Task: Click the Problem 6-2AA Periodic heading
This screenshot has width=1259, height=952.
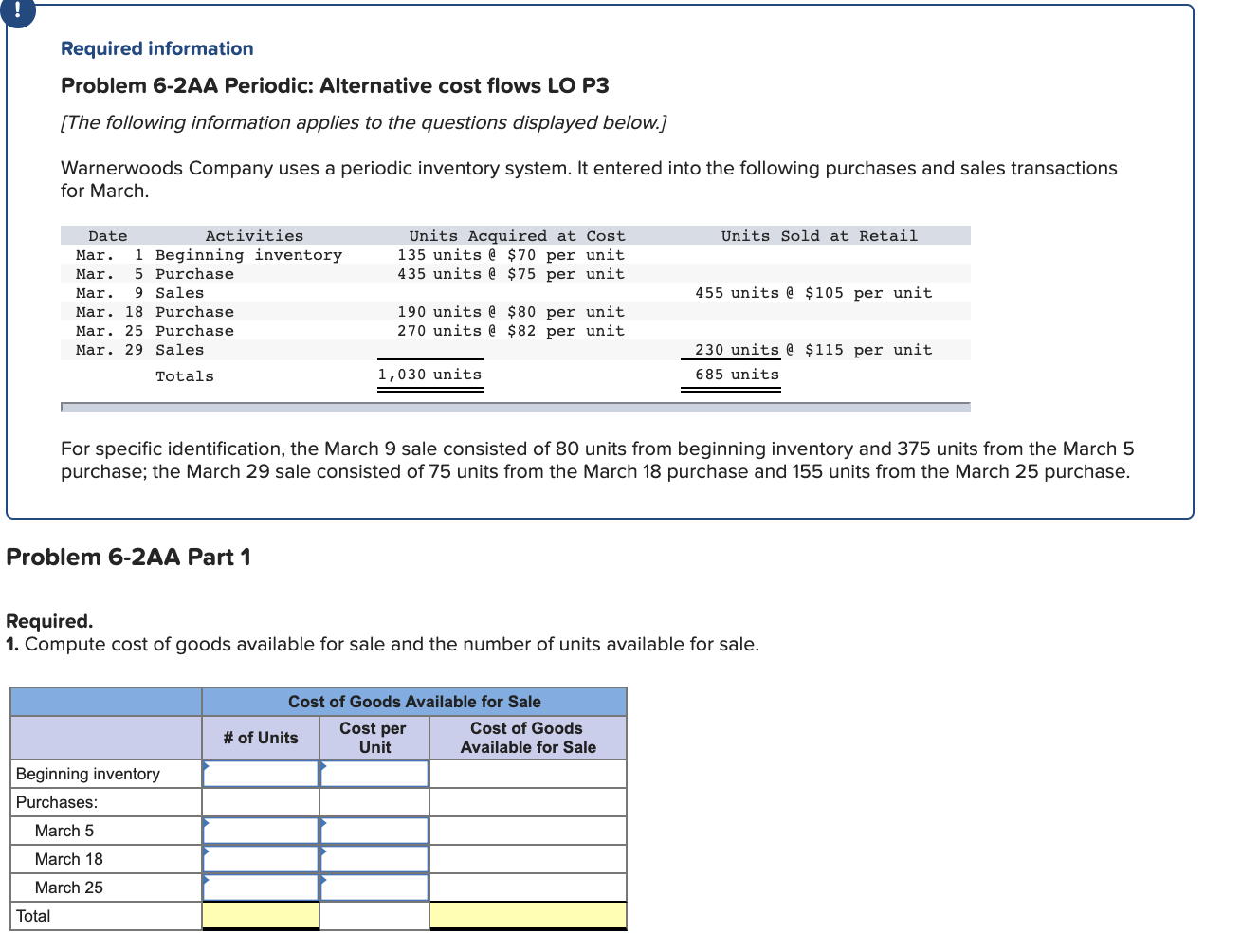Action: coord(335,85)
